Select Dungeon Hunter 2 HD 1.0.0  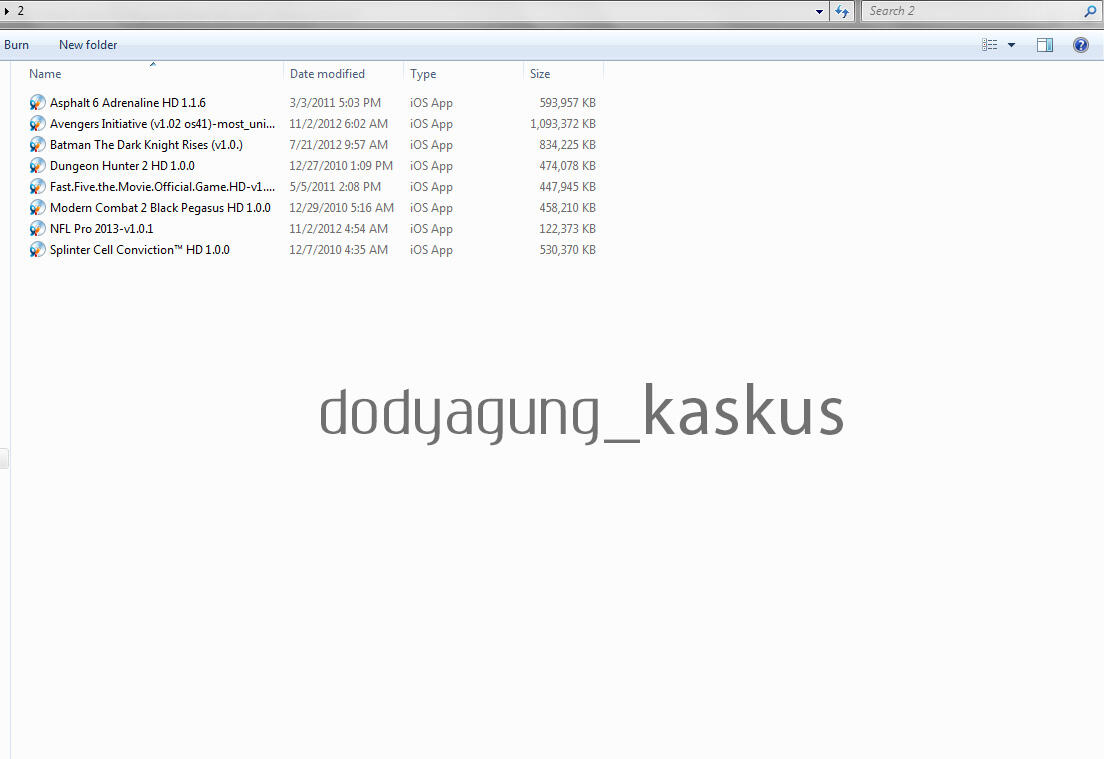(x=122, y=166)
